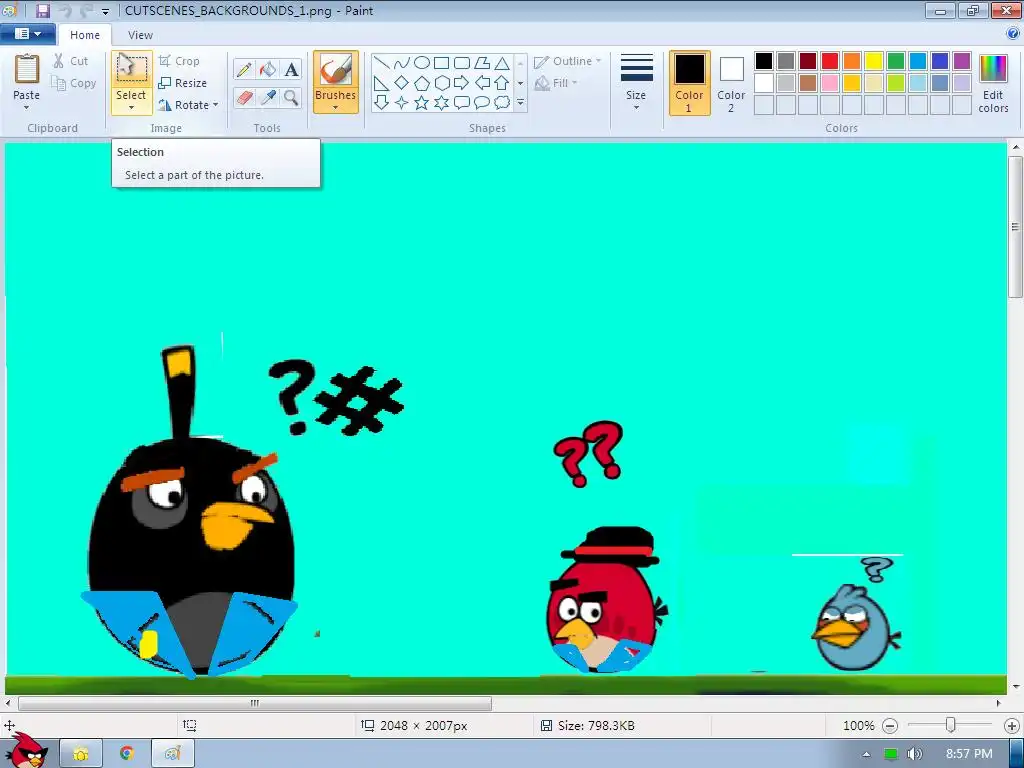Expand the full Shapes gallery
1024x768 pixels.
[x=520, y=103]
